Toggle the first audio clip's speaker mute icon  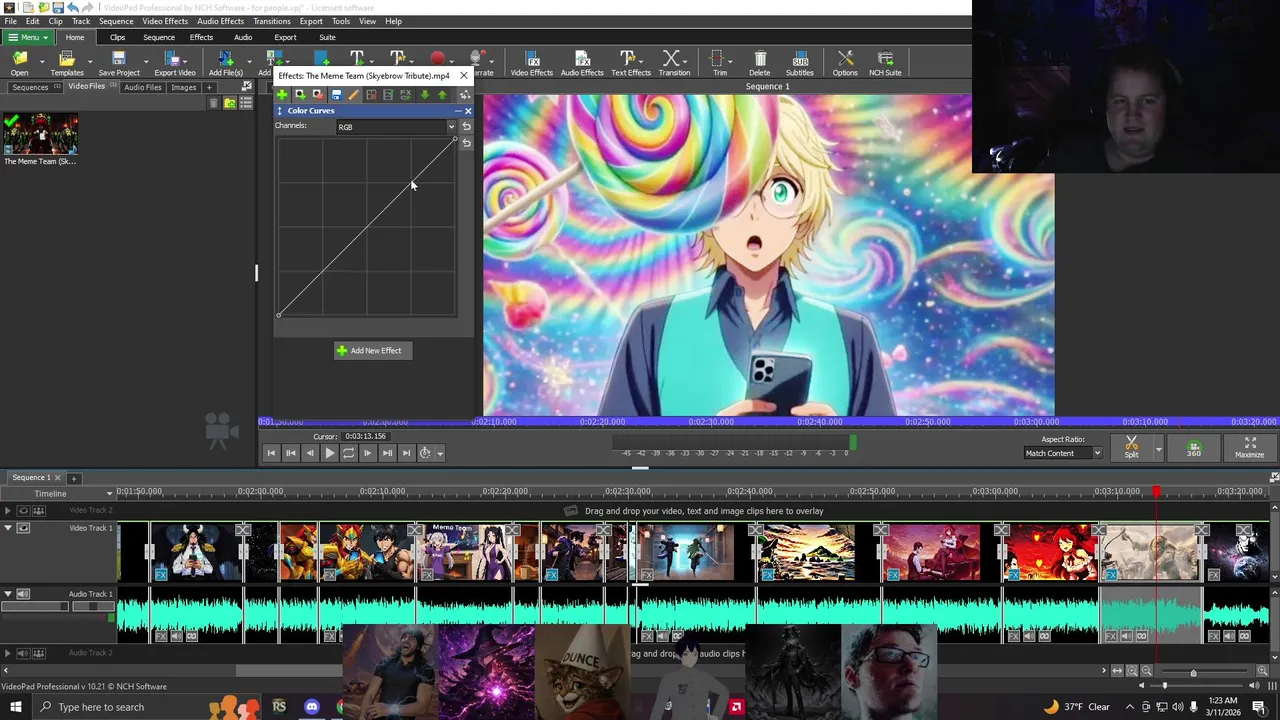click(176, 636)
